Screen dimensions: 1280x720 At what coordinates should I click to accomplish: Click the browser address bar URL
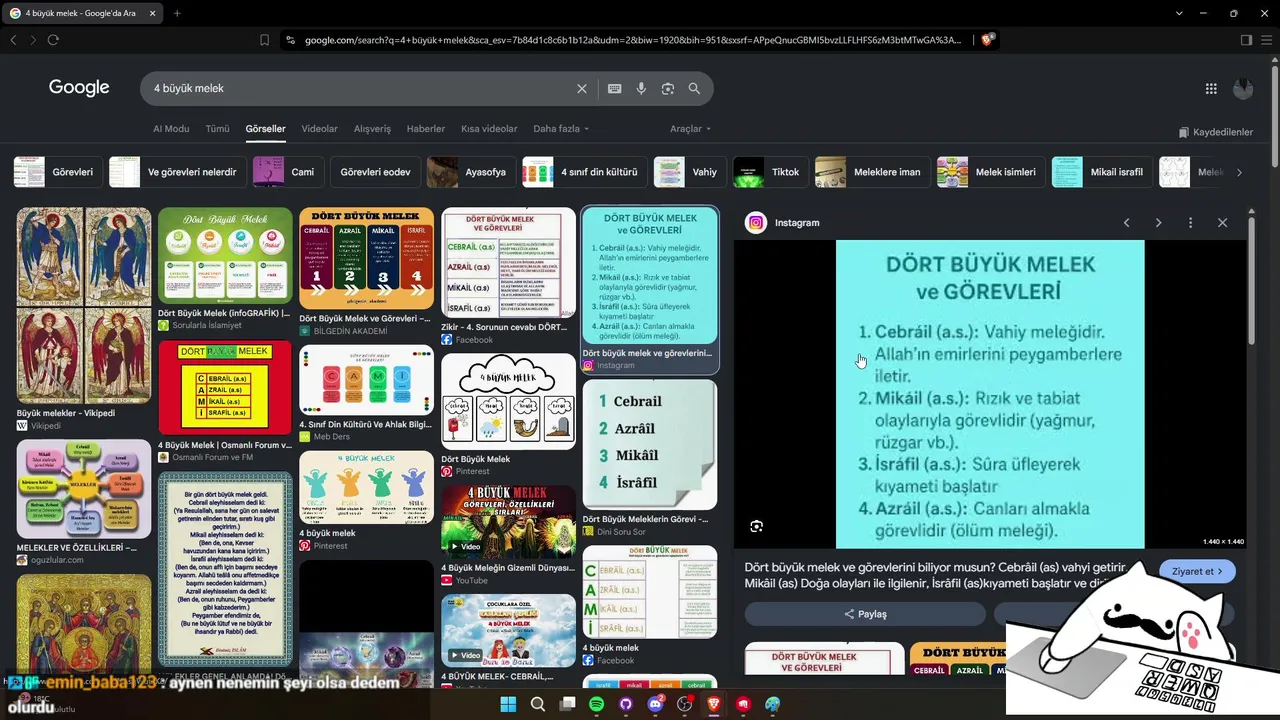[632, 40]
